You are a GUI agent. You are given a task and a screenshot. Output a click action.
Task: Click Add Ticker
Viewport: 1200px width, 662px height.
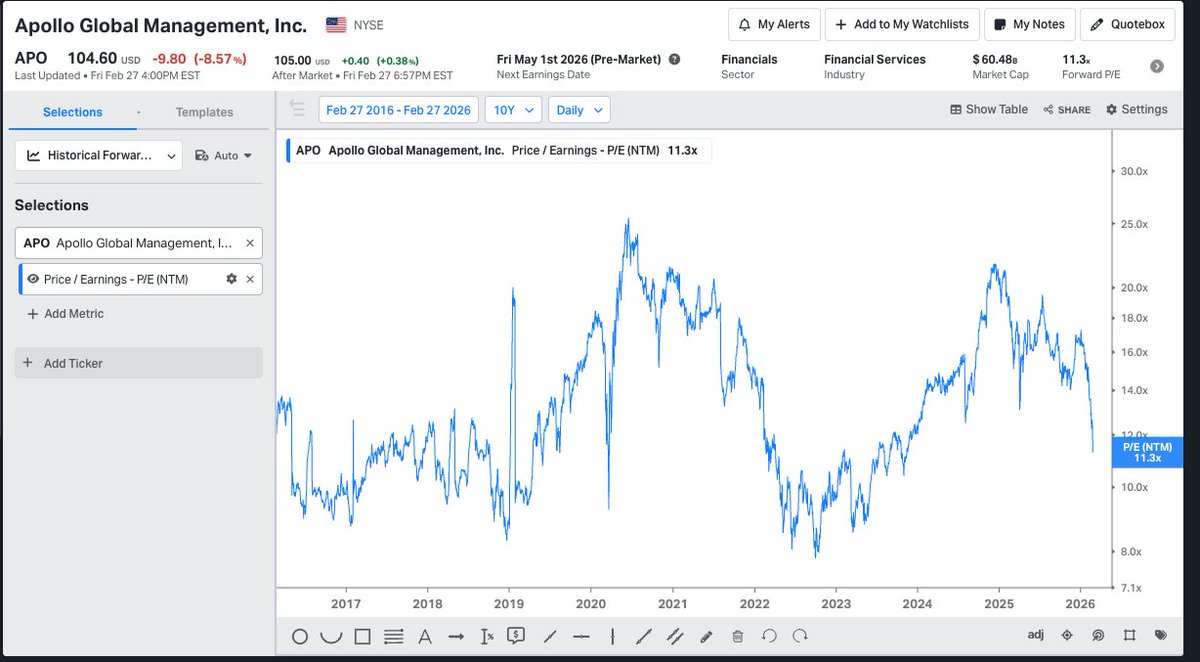pyautogui.click(x=138, y=363)
